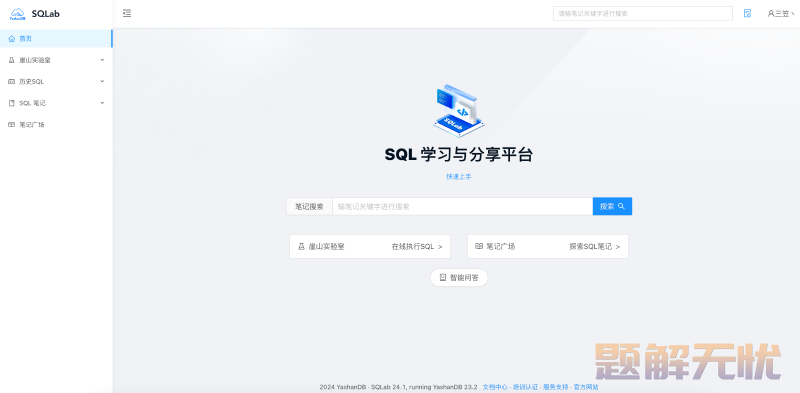Open the 三笠 user dropdown arrow

point(792,14)
